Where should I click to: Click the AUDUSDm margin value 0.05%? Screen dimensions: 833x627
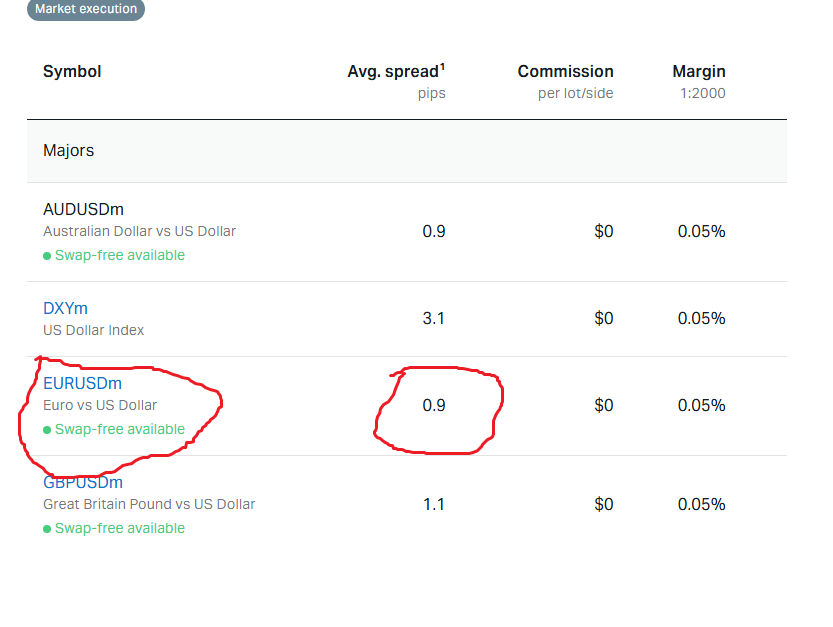pyautogui.click(x=701, y=231)
